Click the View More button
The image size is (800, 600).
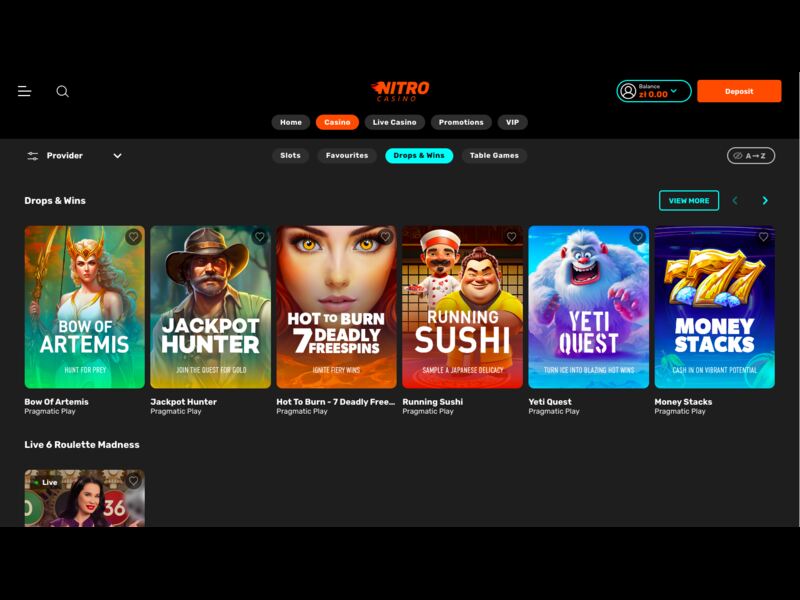[x=688, y=201]
